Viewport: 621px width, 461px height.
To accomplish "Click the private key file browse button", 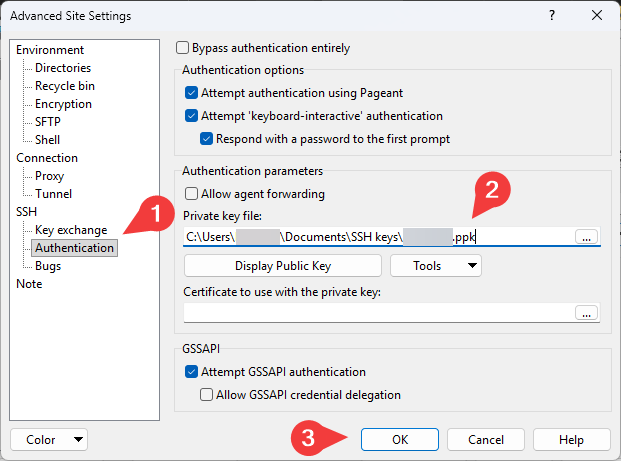I will [x=587, y=237].
